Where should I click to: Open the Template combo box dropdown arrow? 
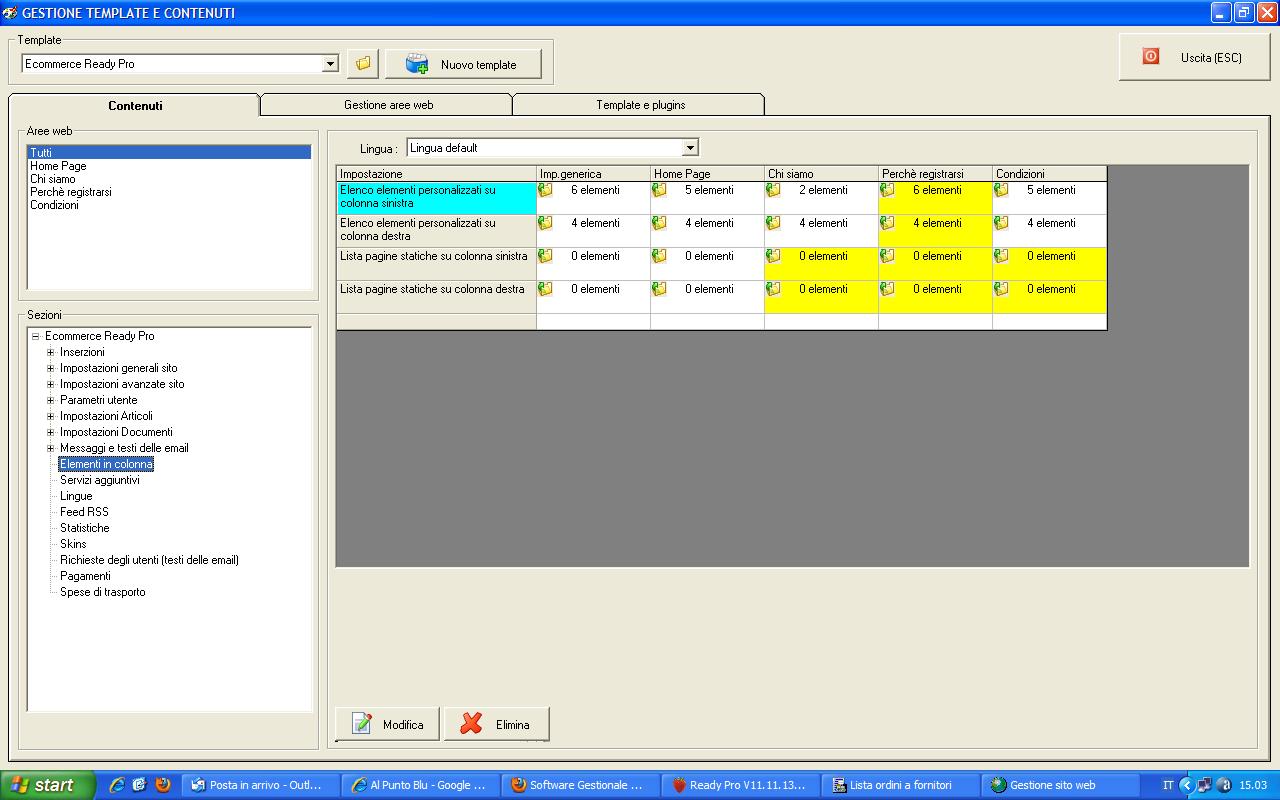tap(331, 64)
